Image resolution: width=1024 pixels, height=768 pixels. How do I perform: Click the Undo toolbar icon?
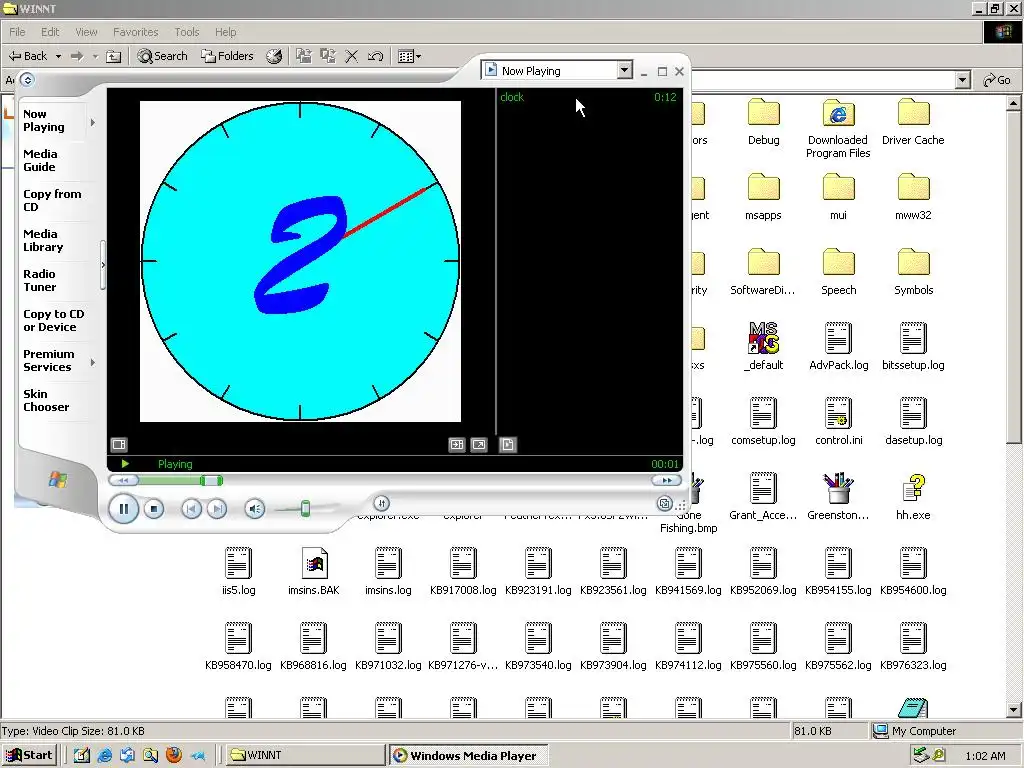[x=375, y=56]
